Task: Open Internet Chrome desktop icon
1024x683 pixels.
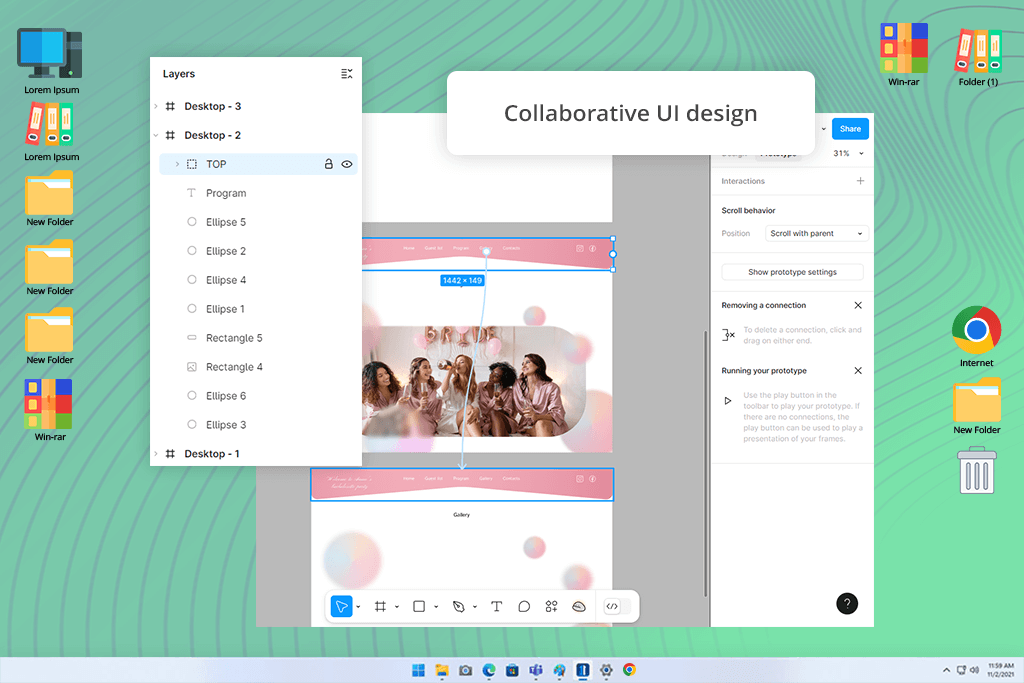Action: [976, 337]
